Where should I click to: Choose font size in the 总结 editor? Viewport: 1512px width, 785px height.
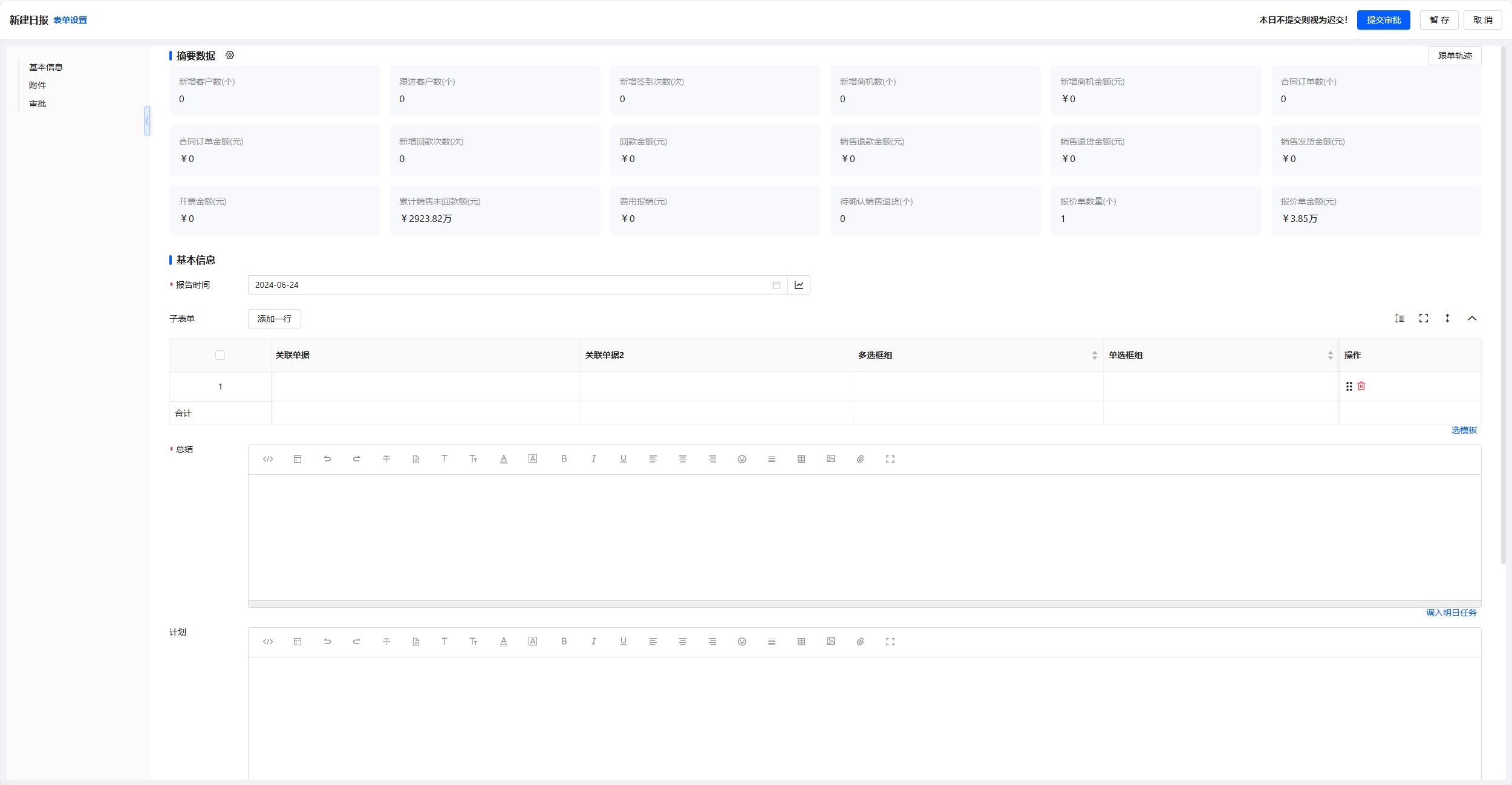[x=474, y=459]
